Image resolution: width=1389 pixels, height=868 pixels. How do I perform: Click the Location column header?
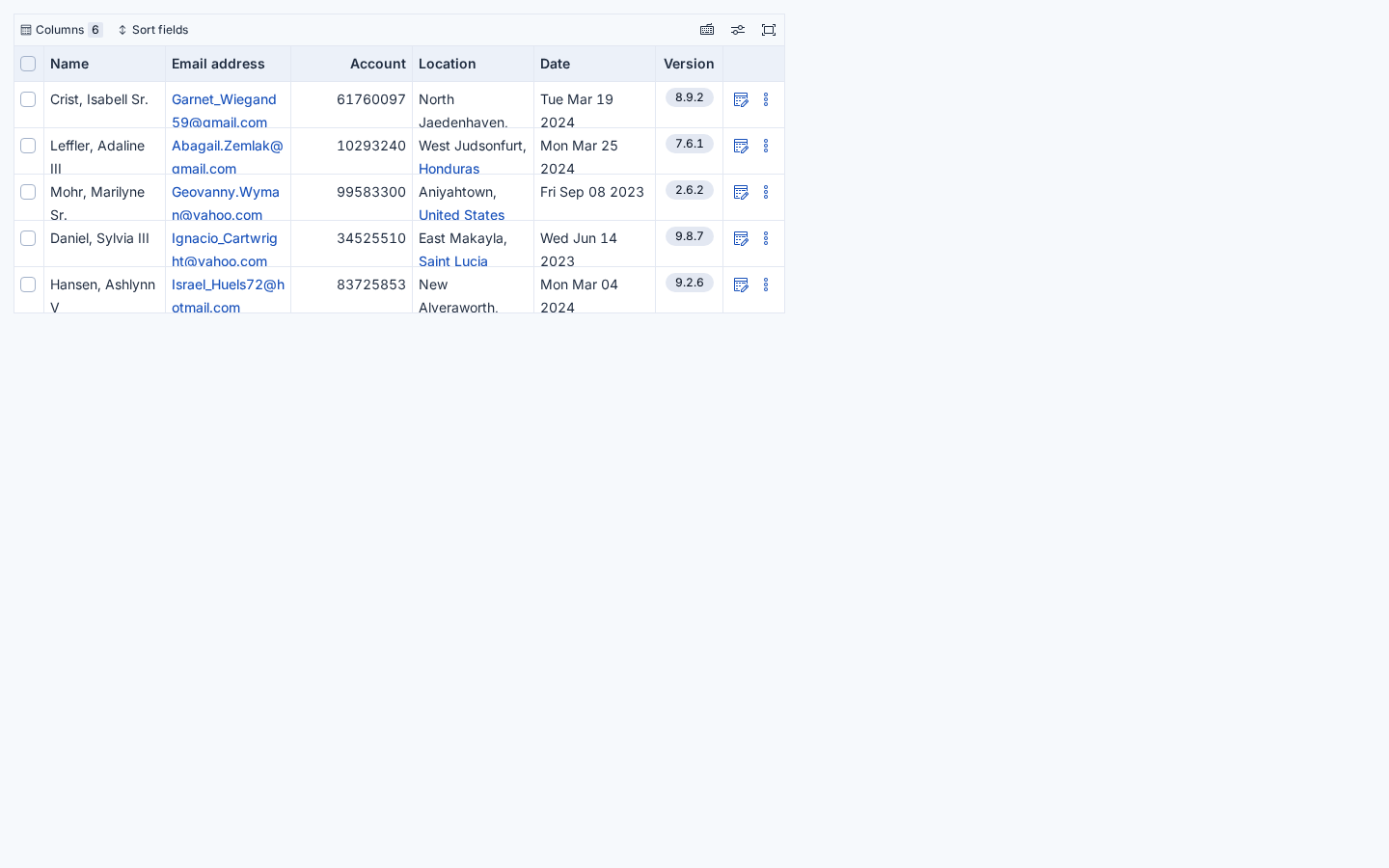point(473,64)
